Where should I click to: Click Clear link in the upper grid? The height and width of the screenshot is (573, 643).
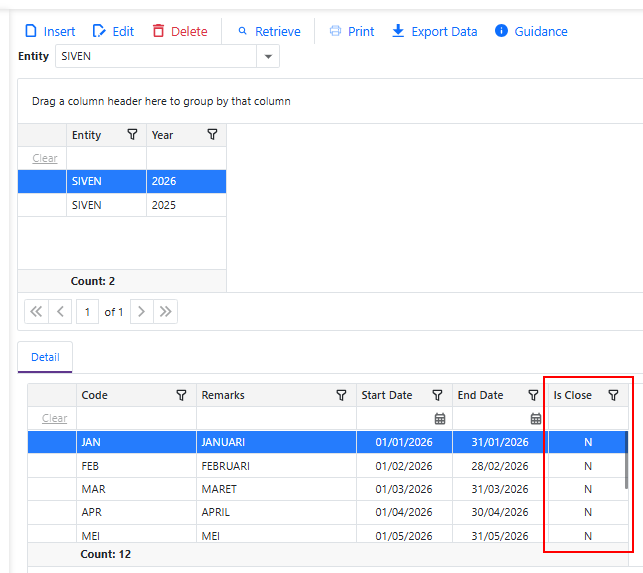point(45,158)
